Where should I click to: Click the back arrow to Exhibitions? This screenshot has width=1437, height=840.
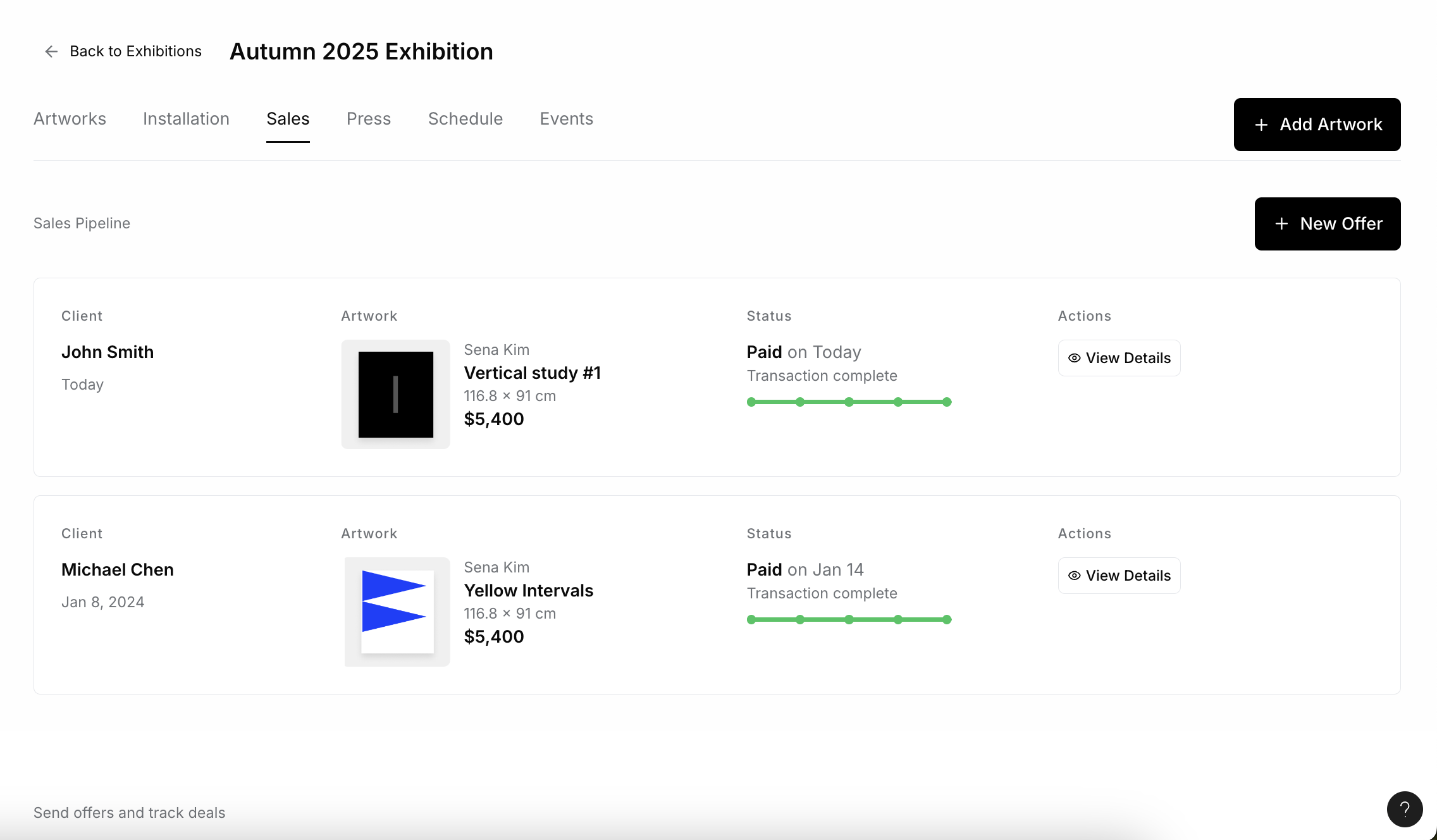(51, 51)
